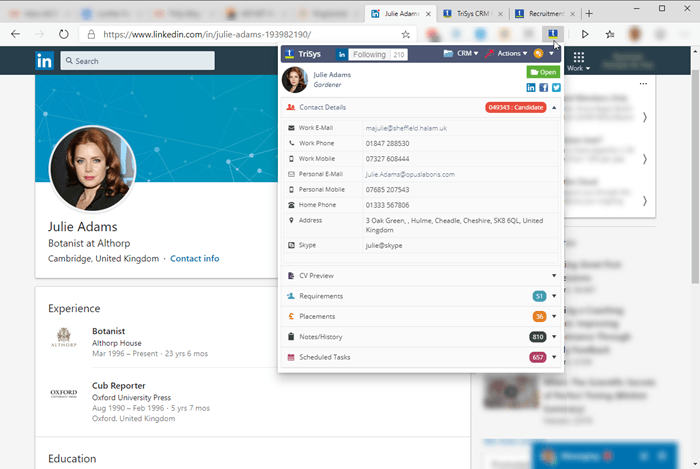Collapse the Contact Details section
Viewport: 700px width, 469px height.
[554, 108]
